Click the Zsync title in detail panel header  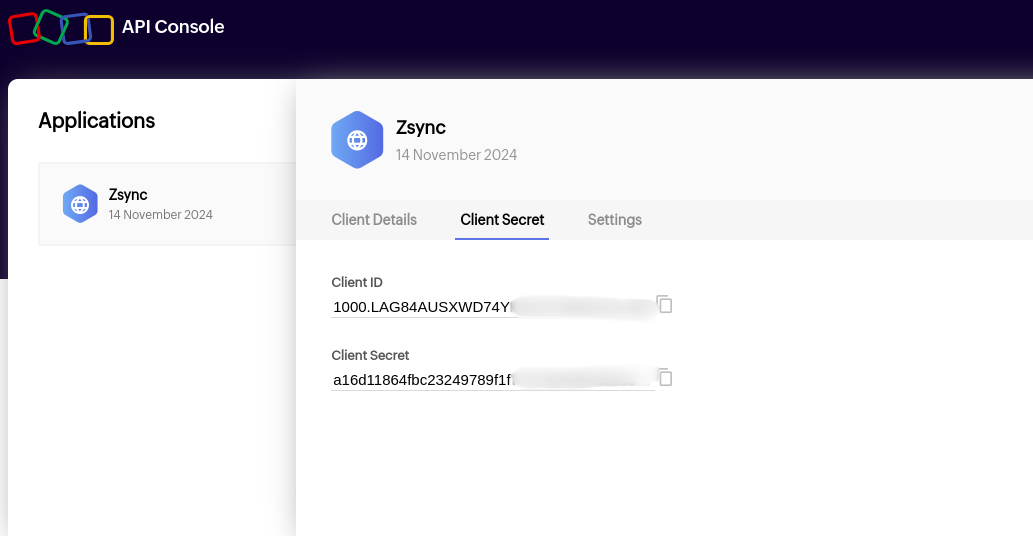pyautogui.click(x=421, y=127)
